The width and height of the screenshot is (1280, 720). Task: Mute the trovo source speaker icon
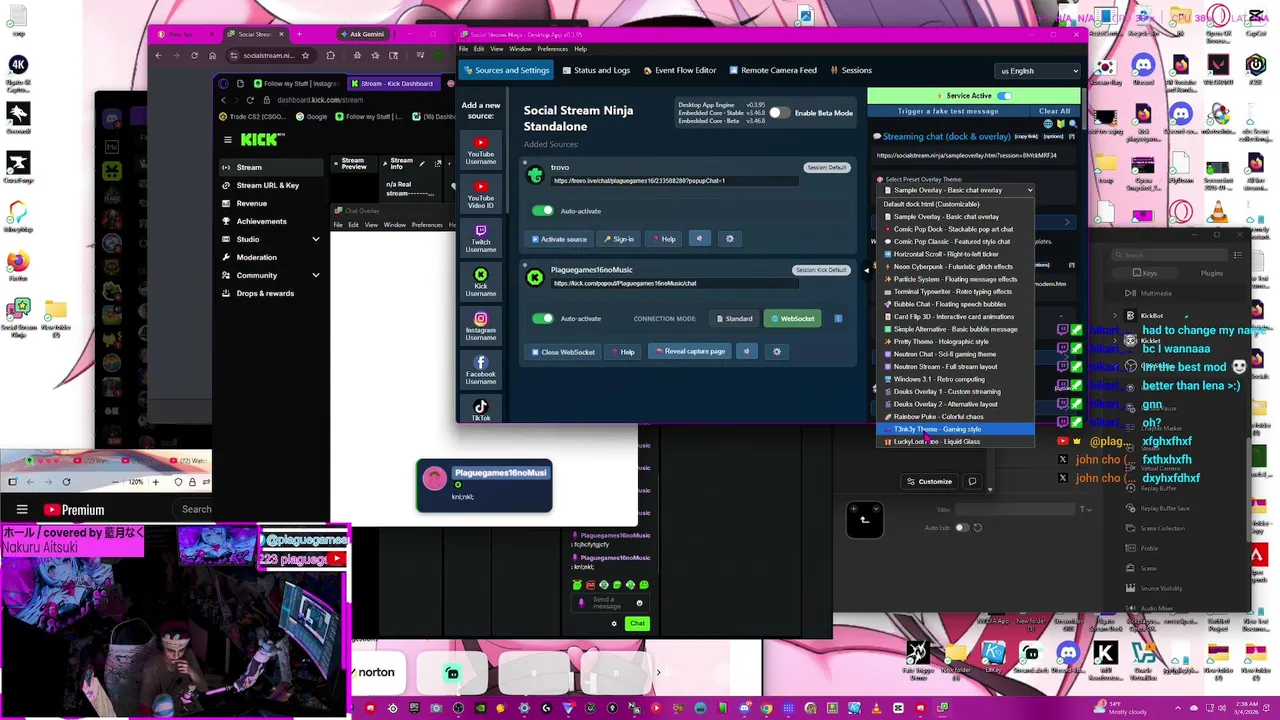coord(699,239)
